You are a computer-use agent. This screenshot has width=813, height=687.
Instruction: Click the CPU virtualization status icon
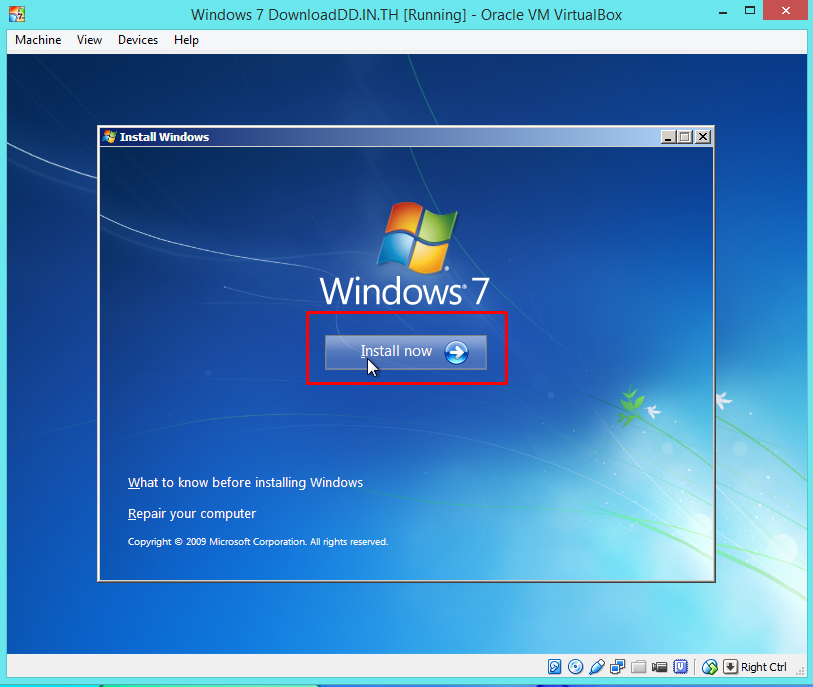tap(680, 667)
